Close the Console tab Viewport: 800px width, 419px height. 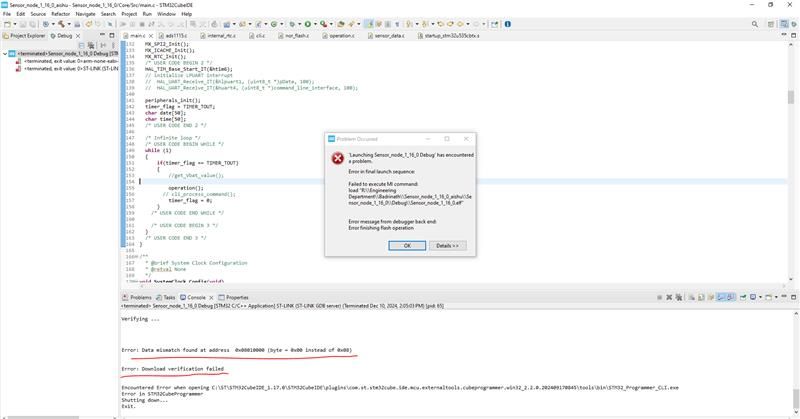click(211, 297)
